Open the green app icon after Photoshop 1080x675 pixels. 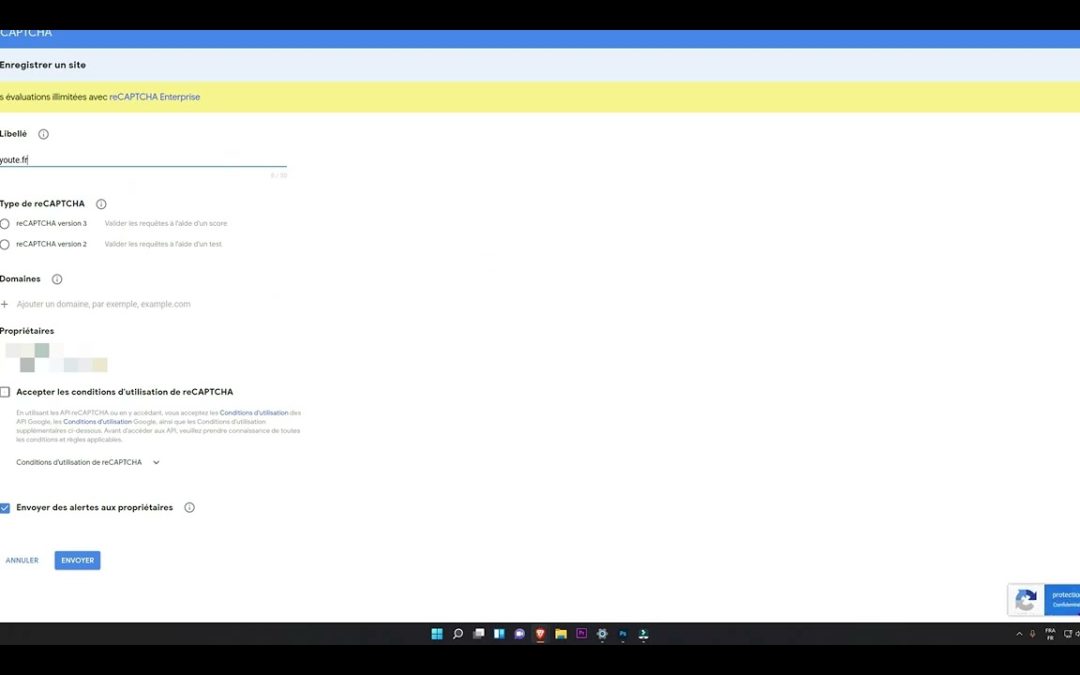click(x=643, y=634)
